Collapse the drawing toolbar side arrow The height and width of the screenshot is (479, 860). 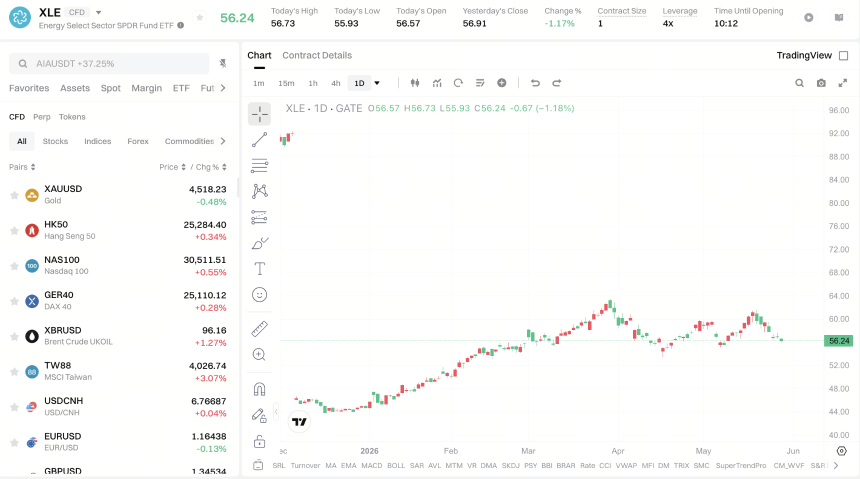click(x=276, y=411)
